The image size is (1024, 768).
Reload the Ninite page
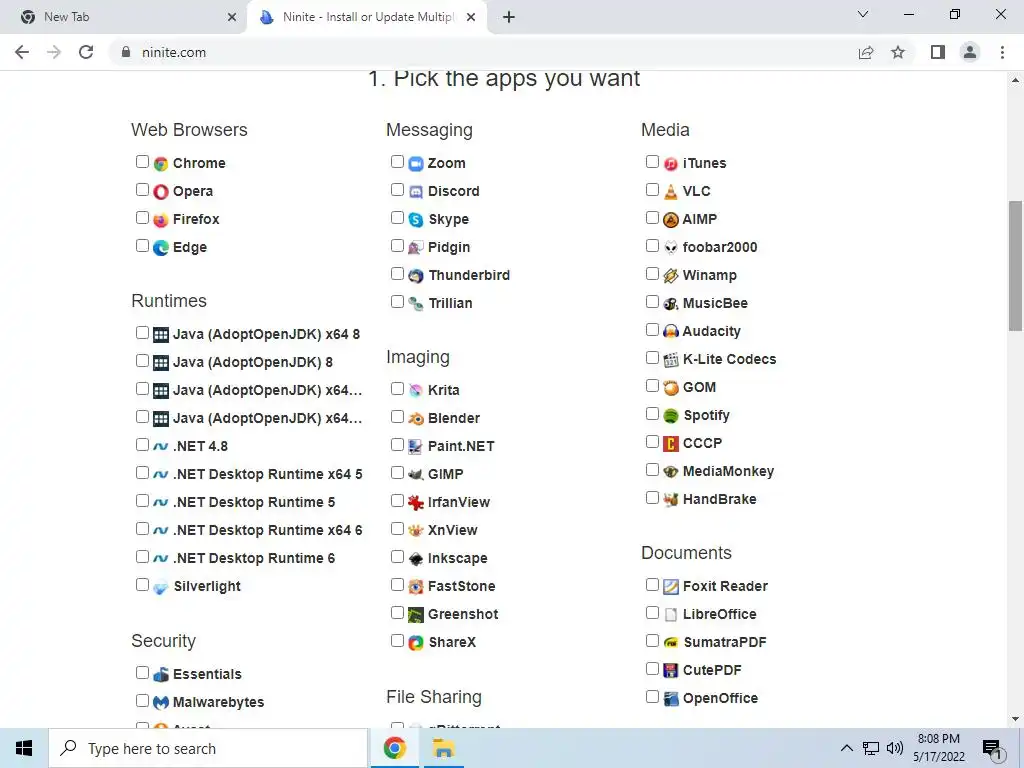(x=86, y=52)
